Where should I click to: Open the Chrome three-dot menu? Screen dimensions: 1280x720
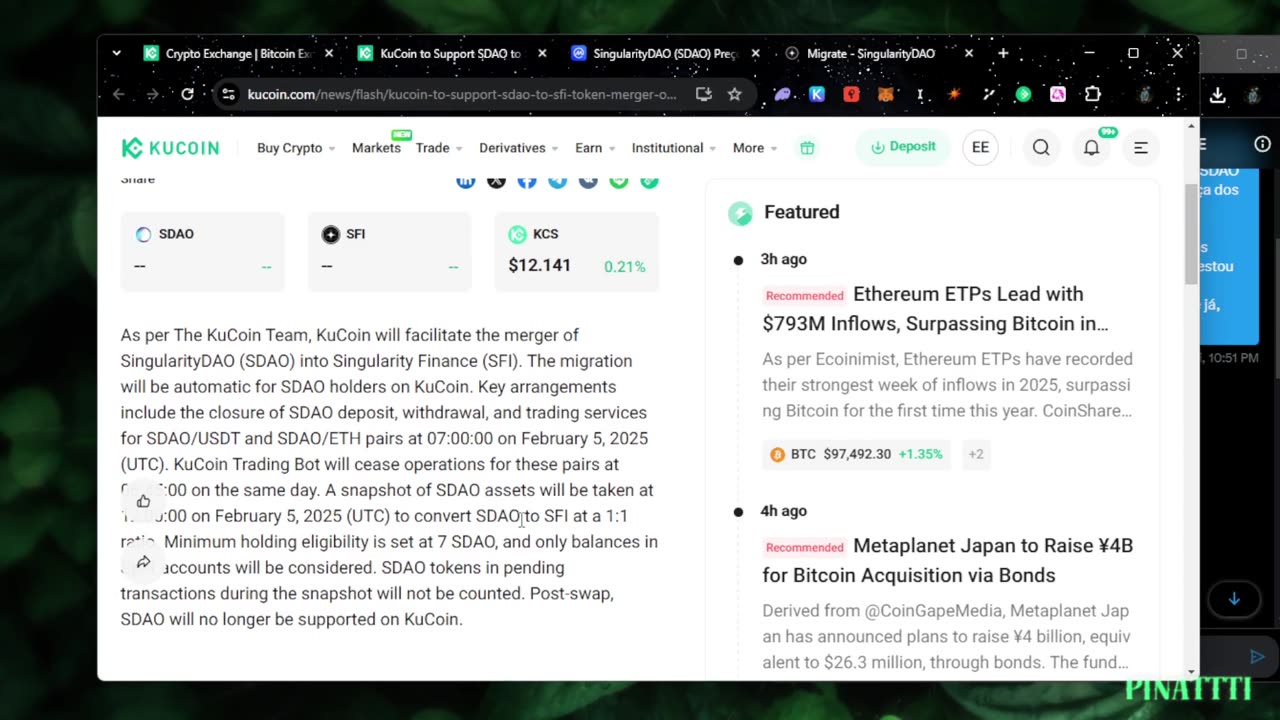point(1178,94)
